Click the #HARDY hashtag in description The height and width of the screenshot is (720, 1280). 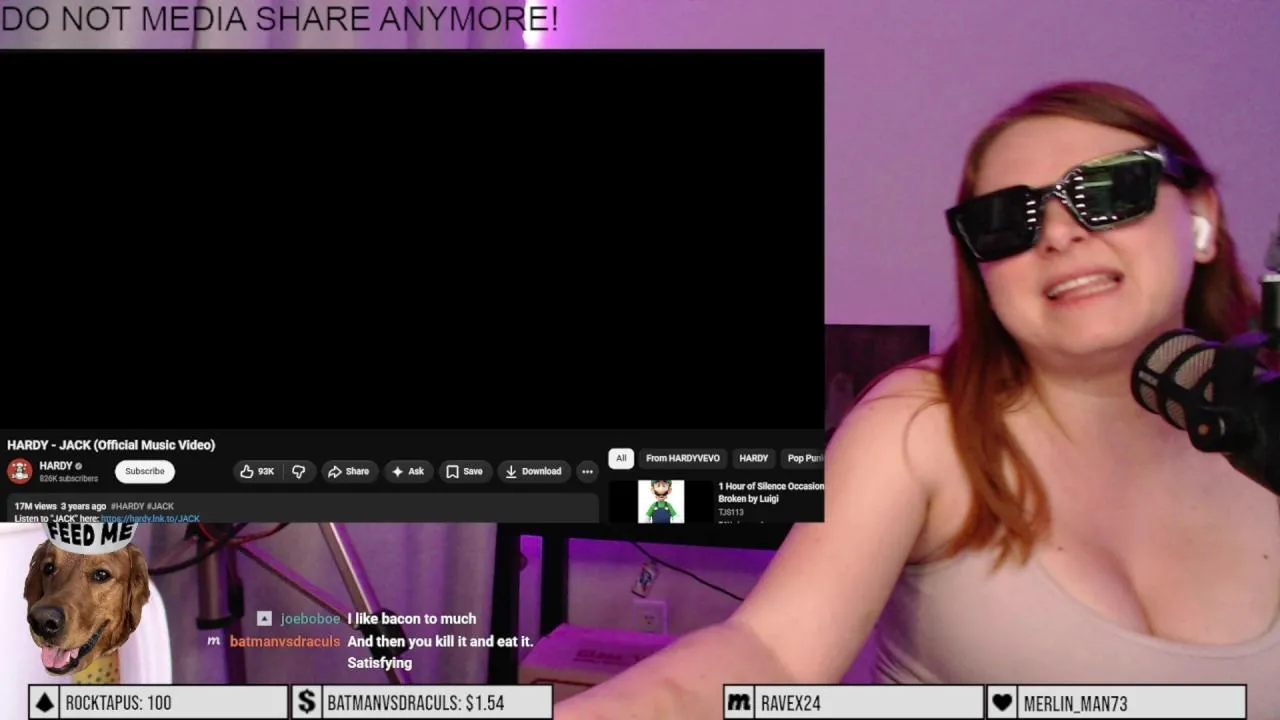pyautogui.click(x=127, y=506)
